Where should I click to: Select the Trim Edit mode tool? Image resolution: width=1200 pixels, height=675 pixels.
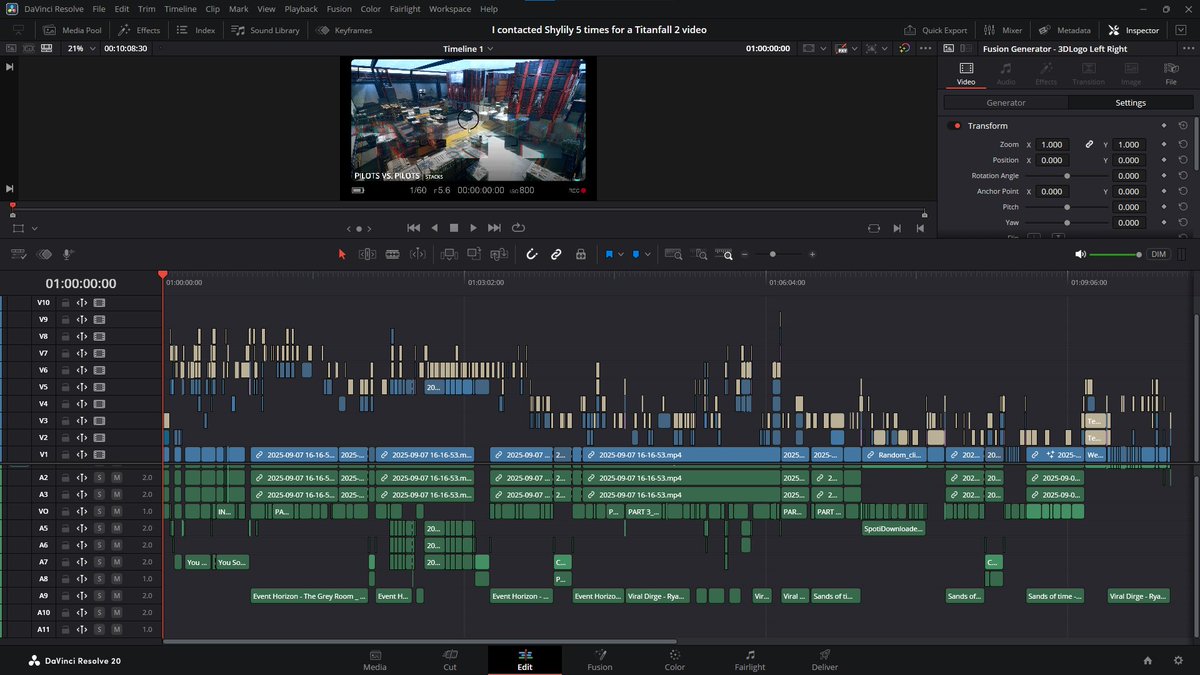(x=367, y=254)
